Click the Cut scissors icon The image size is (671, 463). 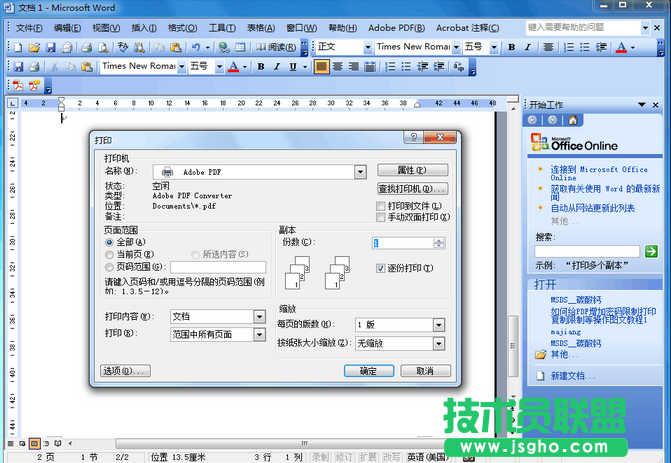[x=54, y=67]
